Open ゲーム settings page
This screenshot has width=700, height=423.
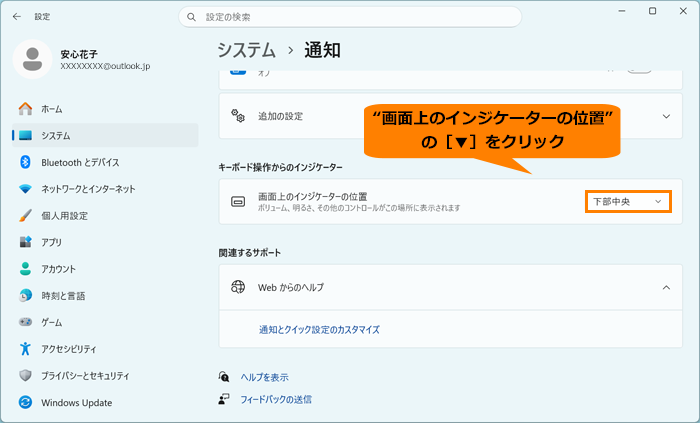(x=105, y=322)
